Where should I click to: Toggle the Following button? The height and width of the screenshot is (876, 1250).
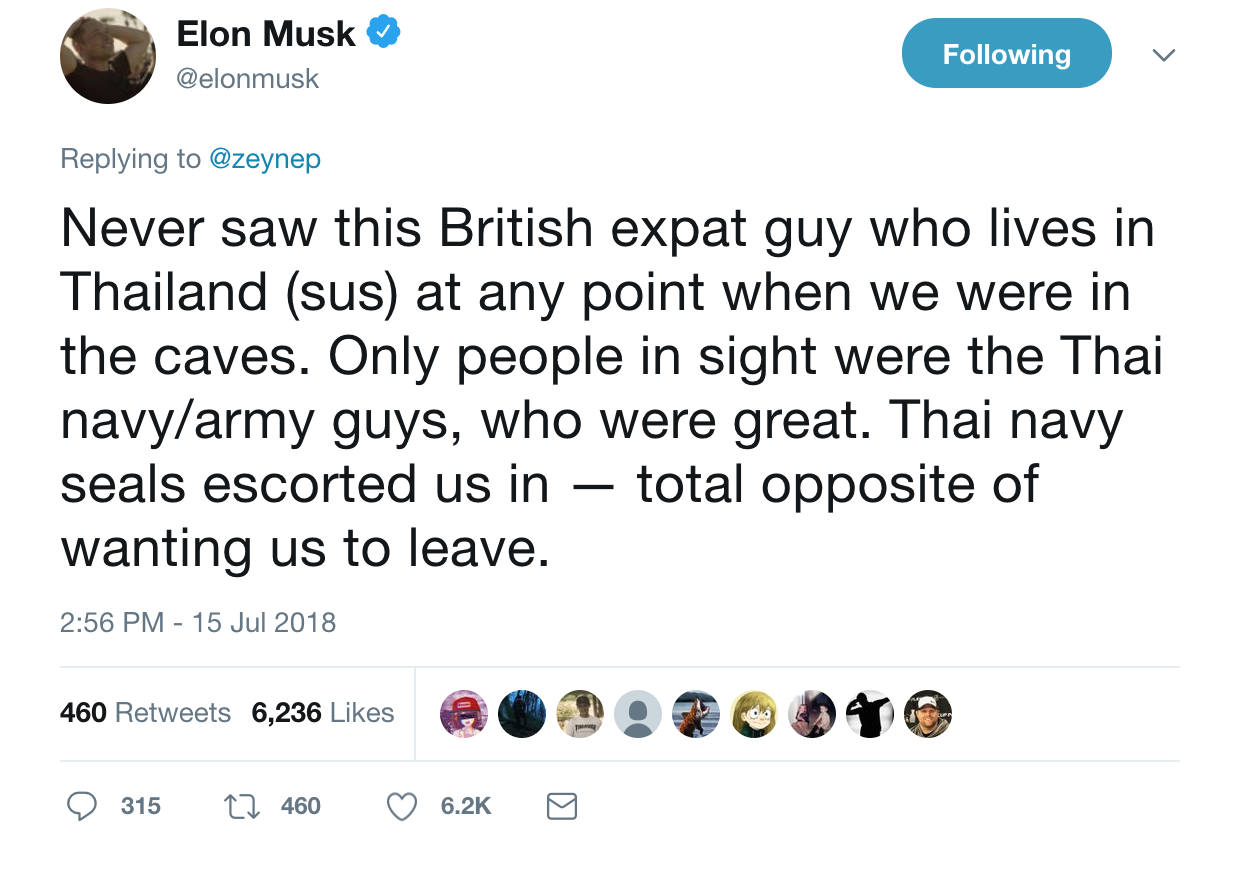coord(1006,54)
